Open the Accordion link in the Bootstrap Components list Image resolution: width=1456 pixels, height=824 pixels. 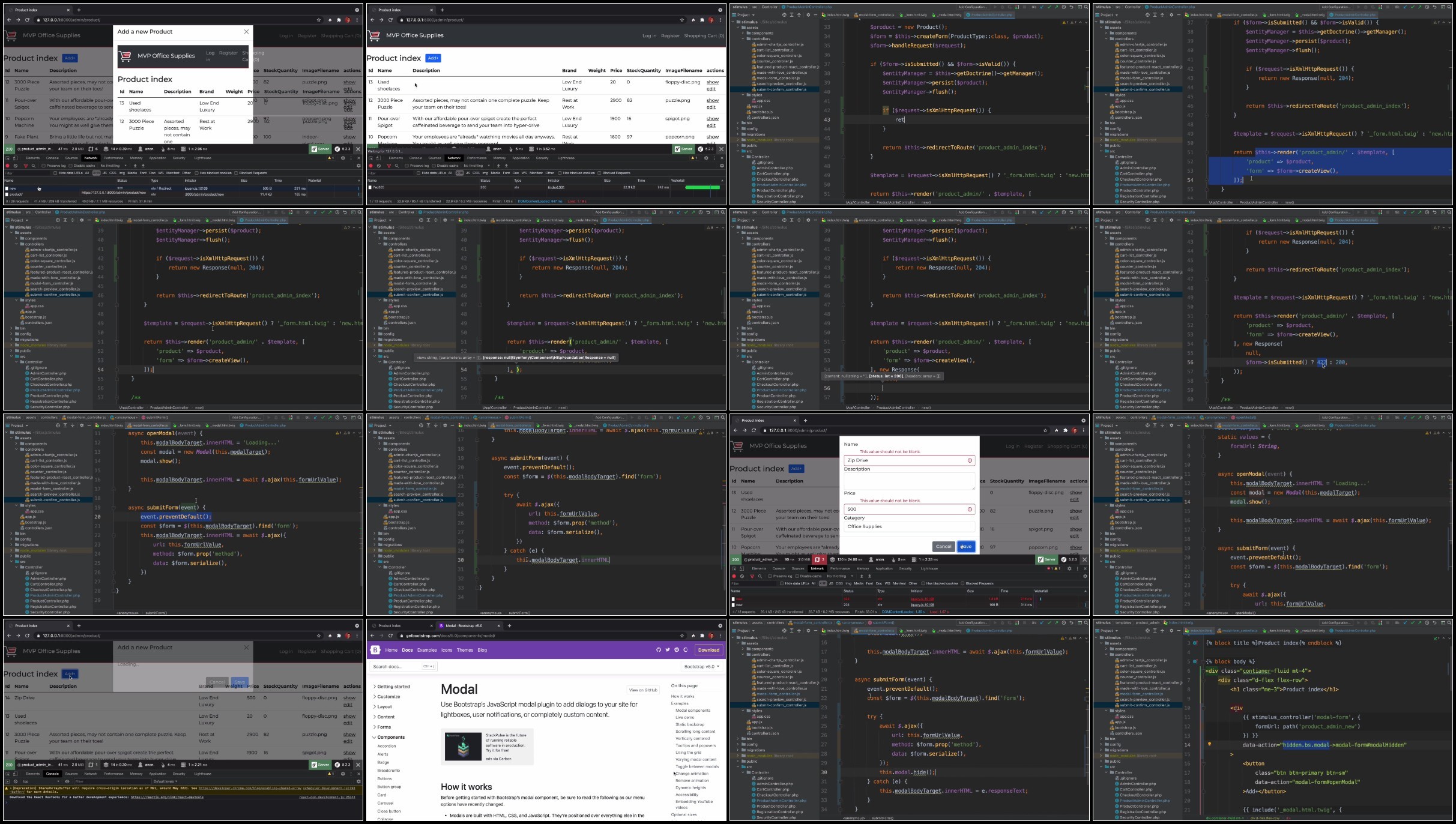tap(387, 747)
